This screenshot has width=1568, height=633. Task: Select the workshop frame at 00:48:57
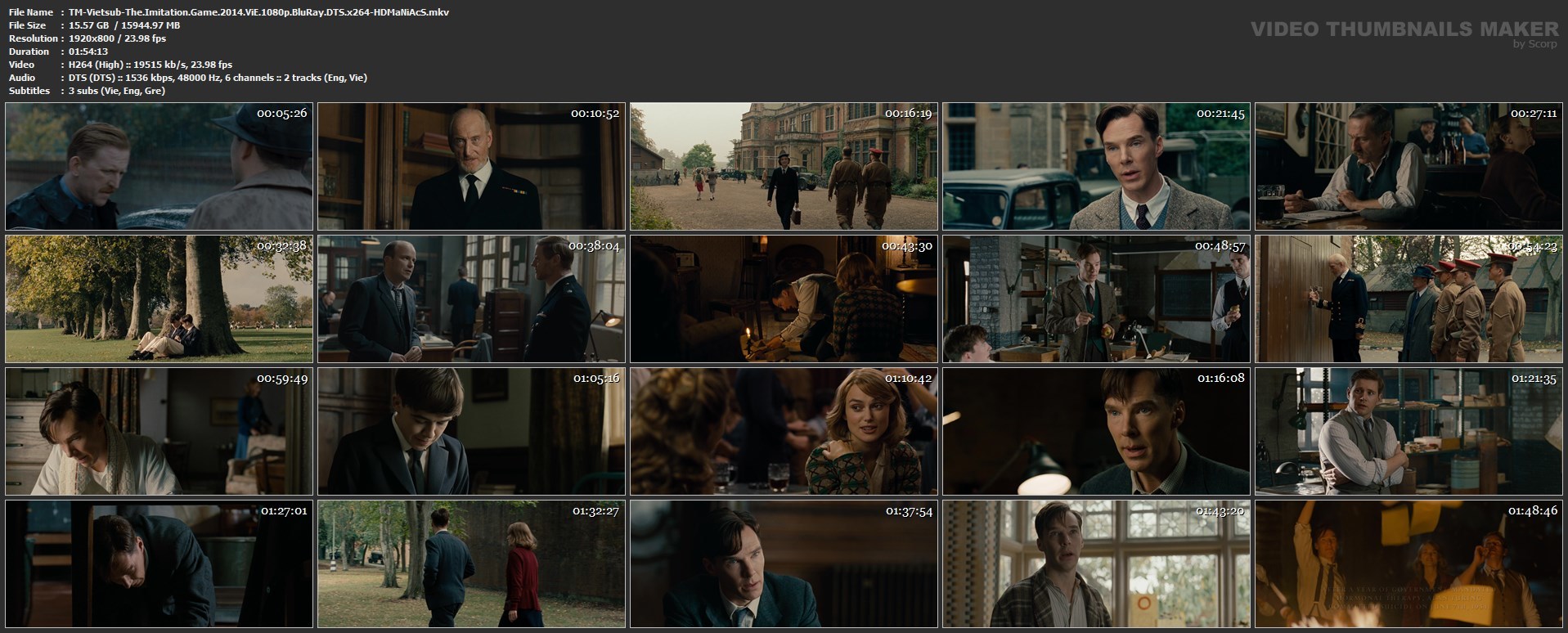[1096, 299]
